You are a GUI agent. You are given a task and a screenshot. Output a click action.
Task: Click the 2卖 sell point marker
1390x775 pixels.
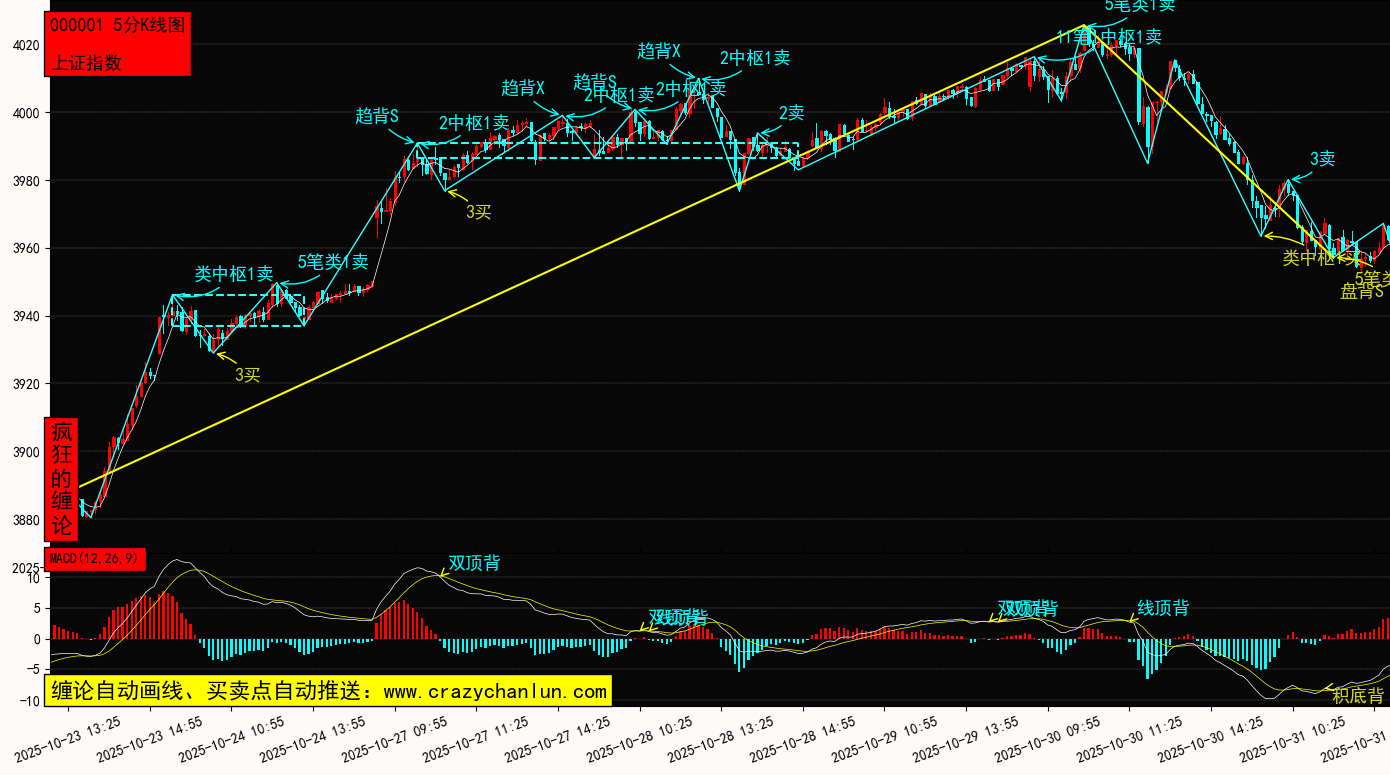coord(791,113)
